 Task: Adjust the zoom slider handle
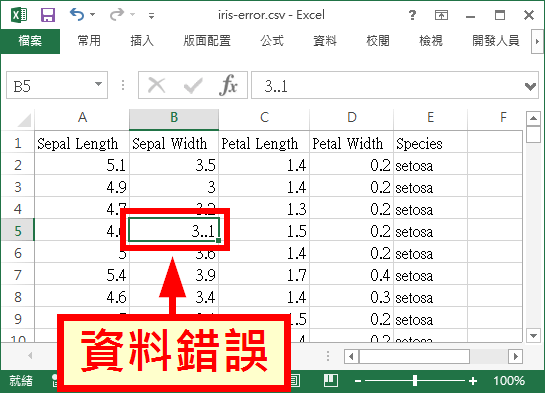tap(415, 381)
